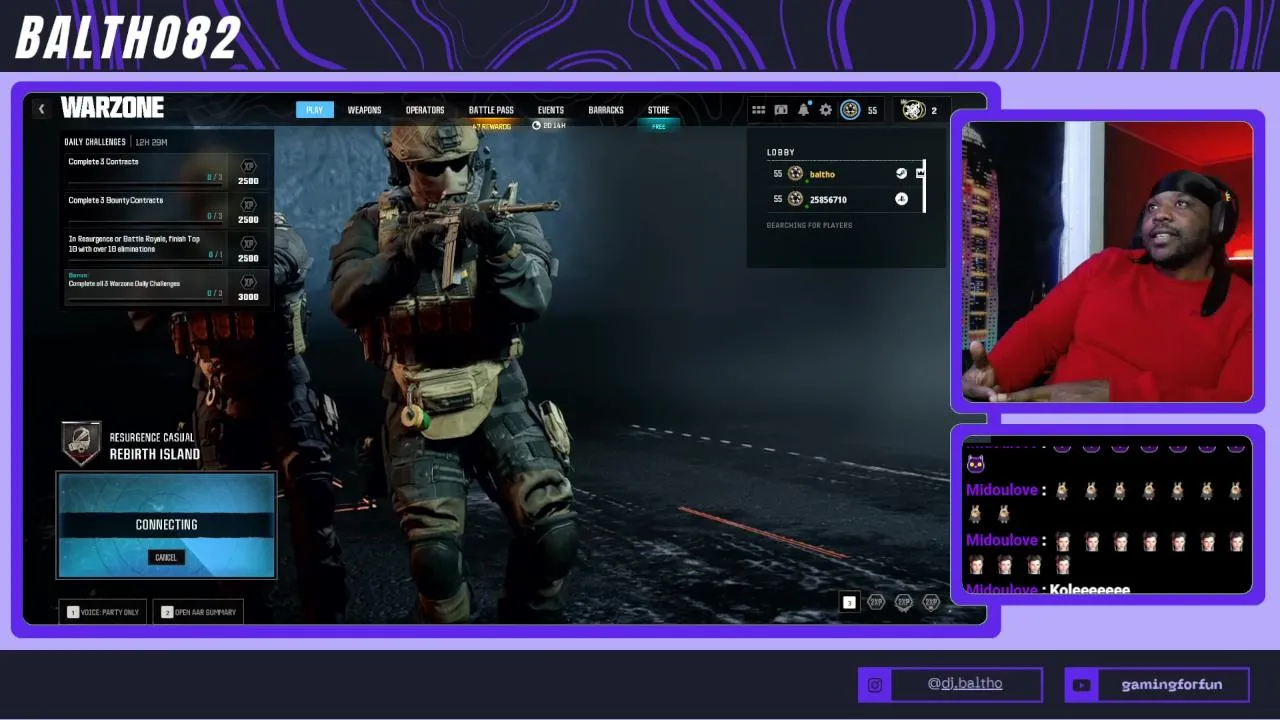Viewport: 1280px width, 720px height.
Task: Click the Instagram icon in stream footer
Action: 875,685
